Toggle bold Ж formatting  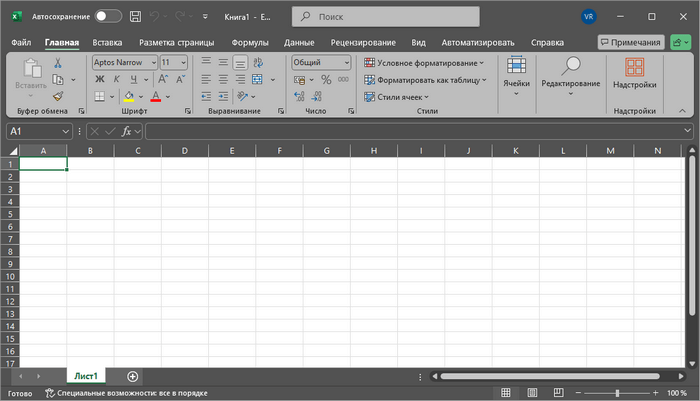point(100,79)
